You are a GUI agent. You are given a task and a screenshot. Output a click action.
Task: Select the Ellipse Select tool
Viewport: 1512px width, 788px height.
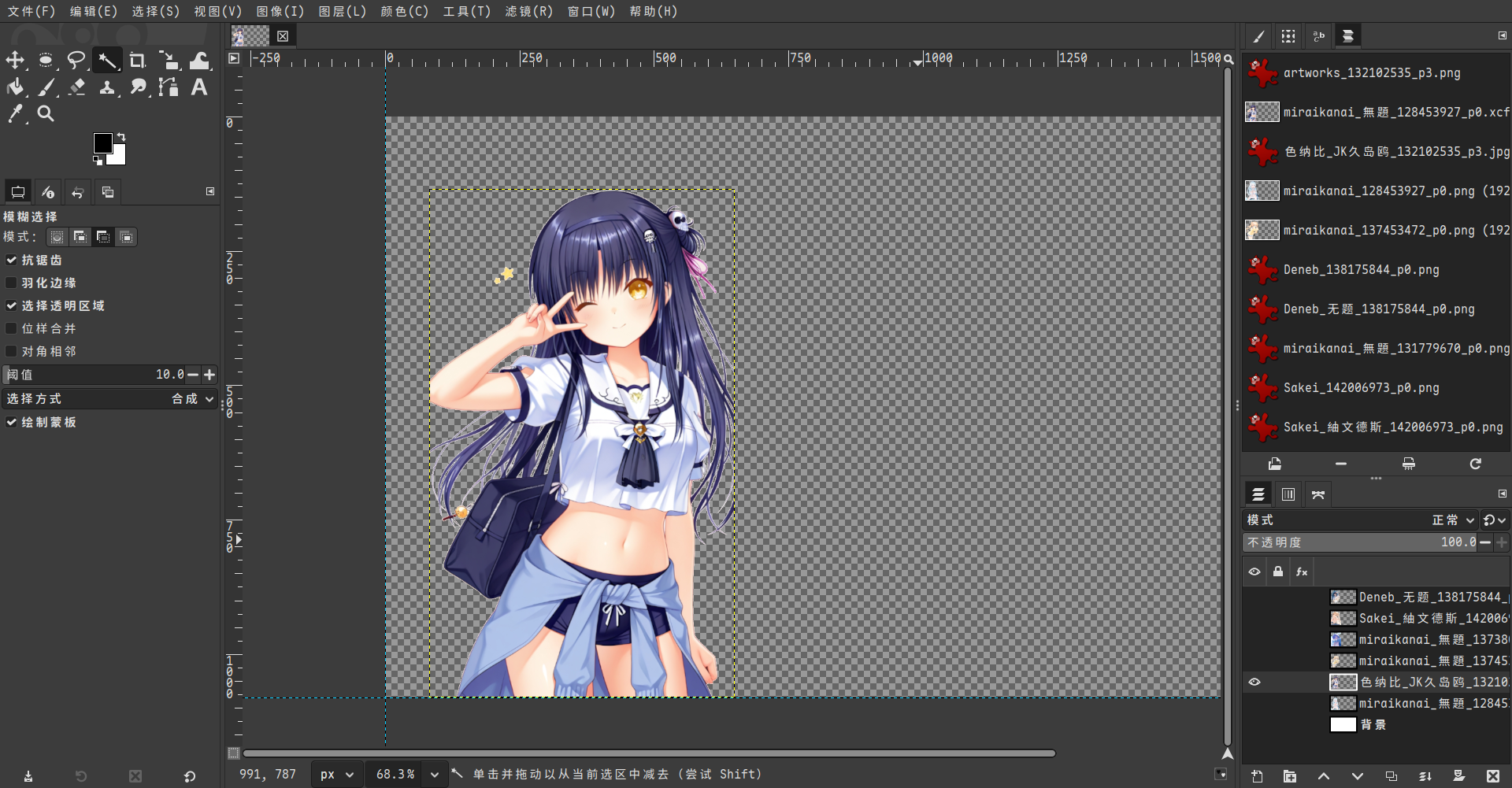(46, 61)
